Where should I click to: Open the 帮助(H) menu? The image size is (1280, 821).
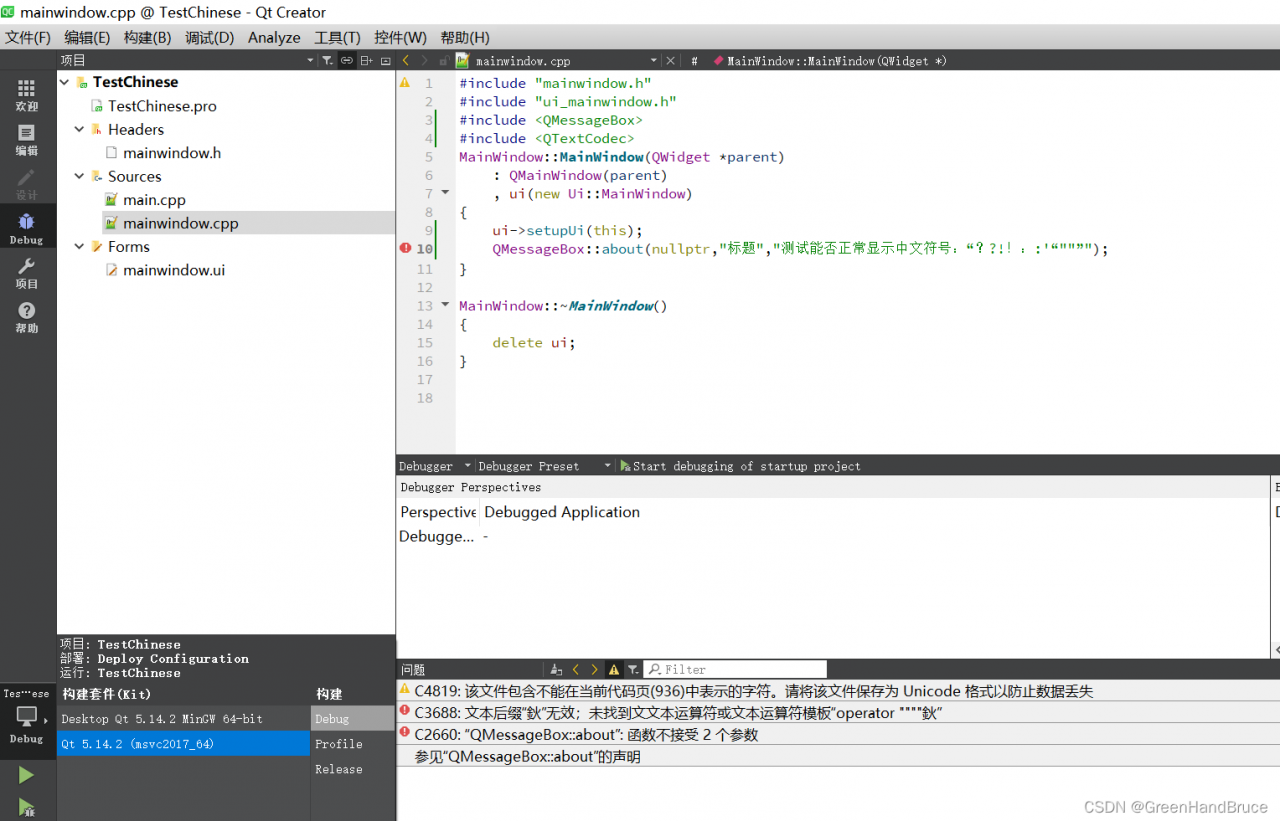(x=465, y=37)
